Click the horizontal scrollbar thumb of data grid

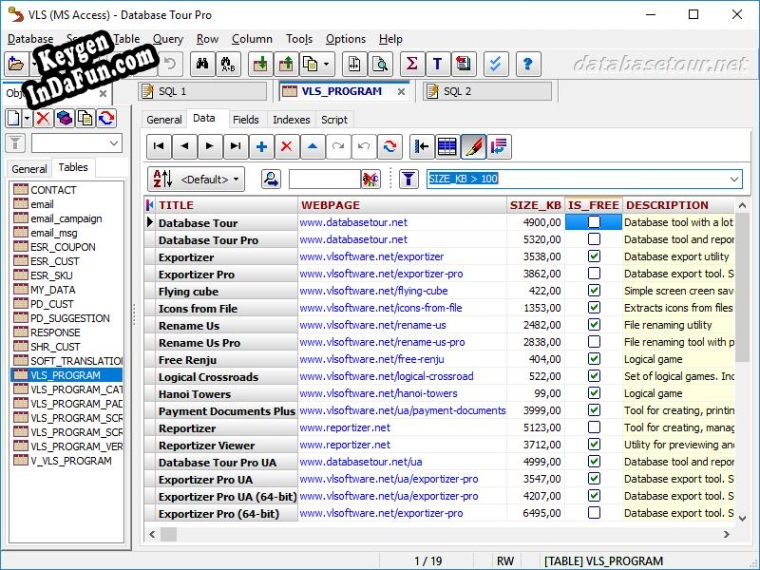169,534
